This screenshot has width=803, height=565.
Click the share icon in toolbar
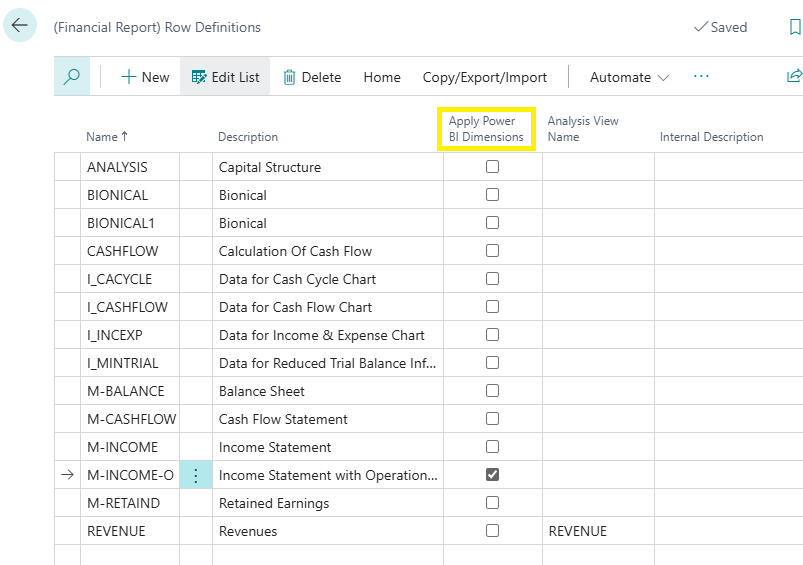[x=794, y=77]
